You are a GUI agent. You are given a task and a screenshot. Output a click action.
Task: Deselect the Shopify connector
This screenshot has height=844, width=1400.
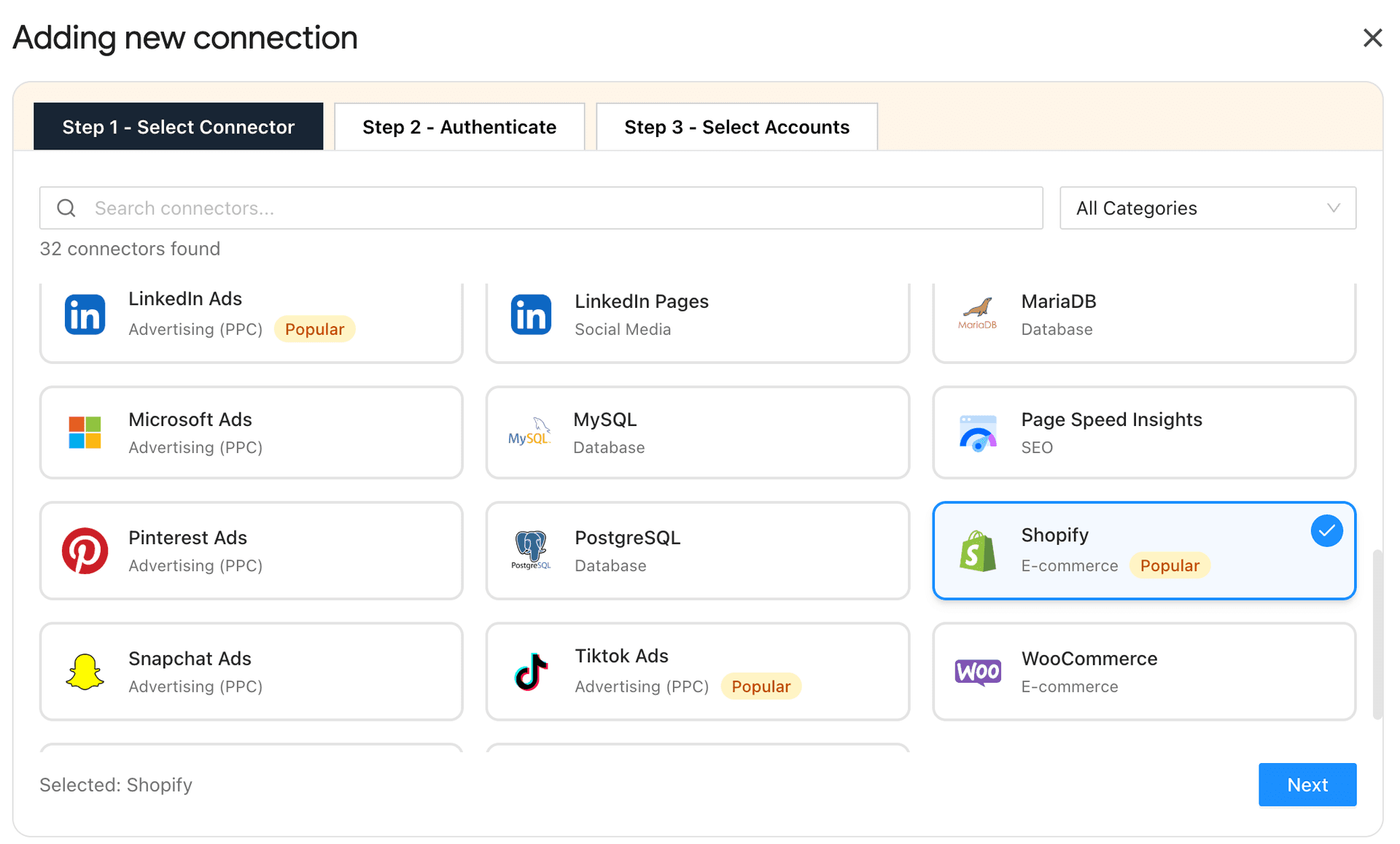click(x=1143, y=551)
